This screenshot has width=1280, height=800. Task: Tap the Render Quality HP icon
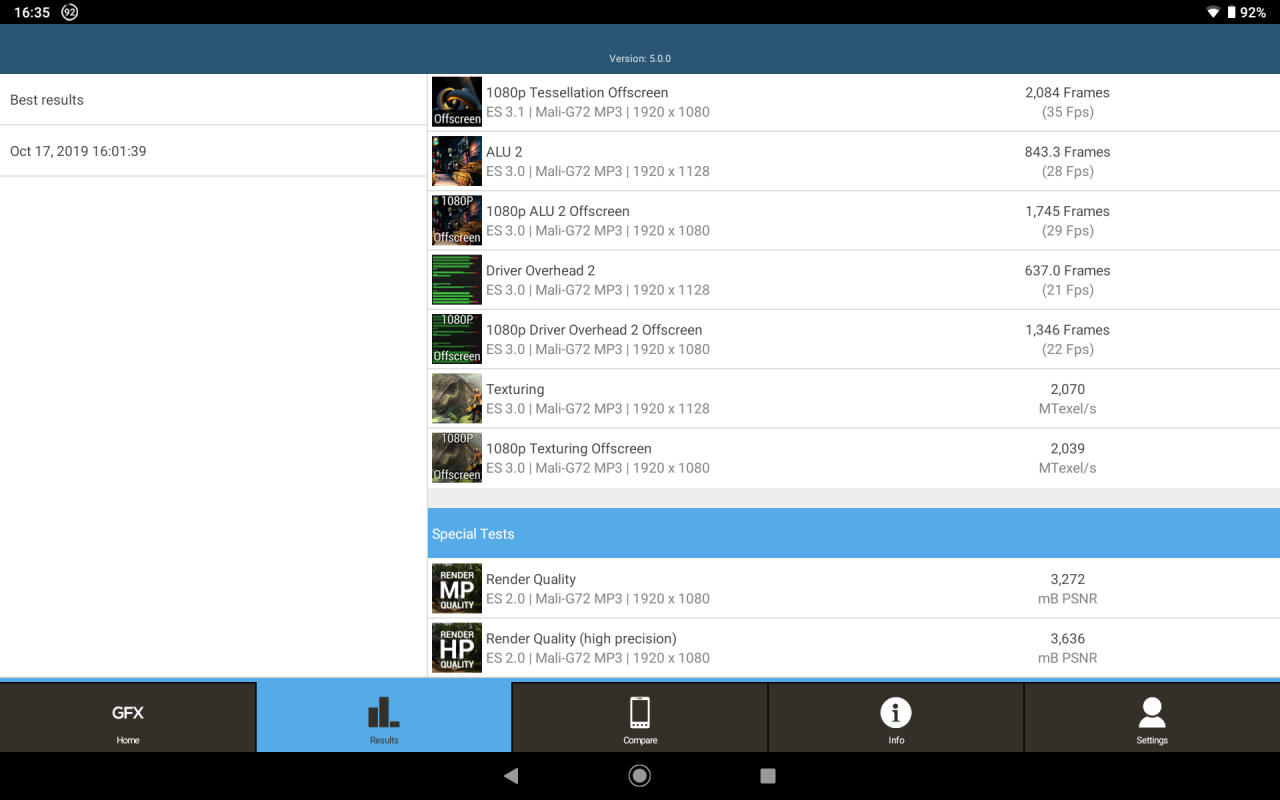pyautogui.click(x=457, y=648)
